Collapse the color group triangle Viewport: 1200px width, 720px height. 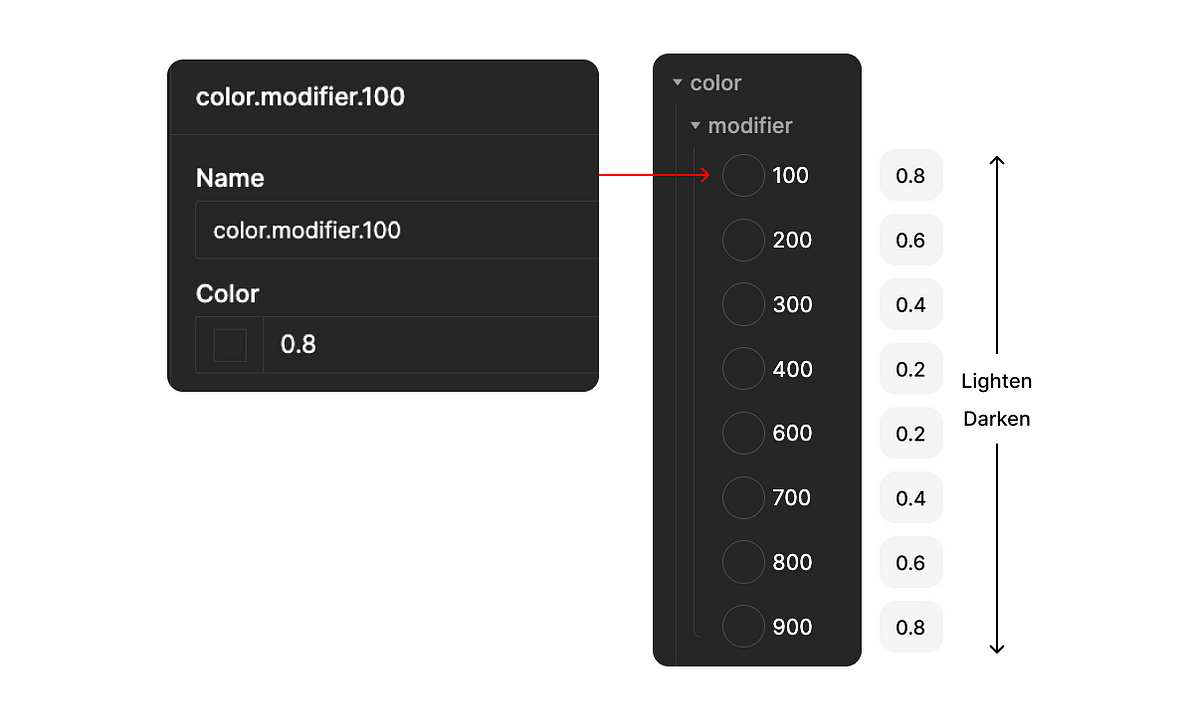click(678, 83)
